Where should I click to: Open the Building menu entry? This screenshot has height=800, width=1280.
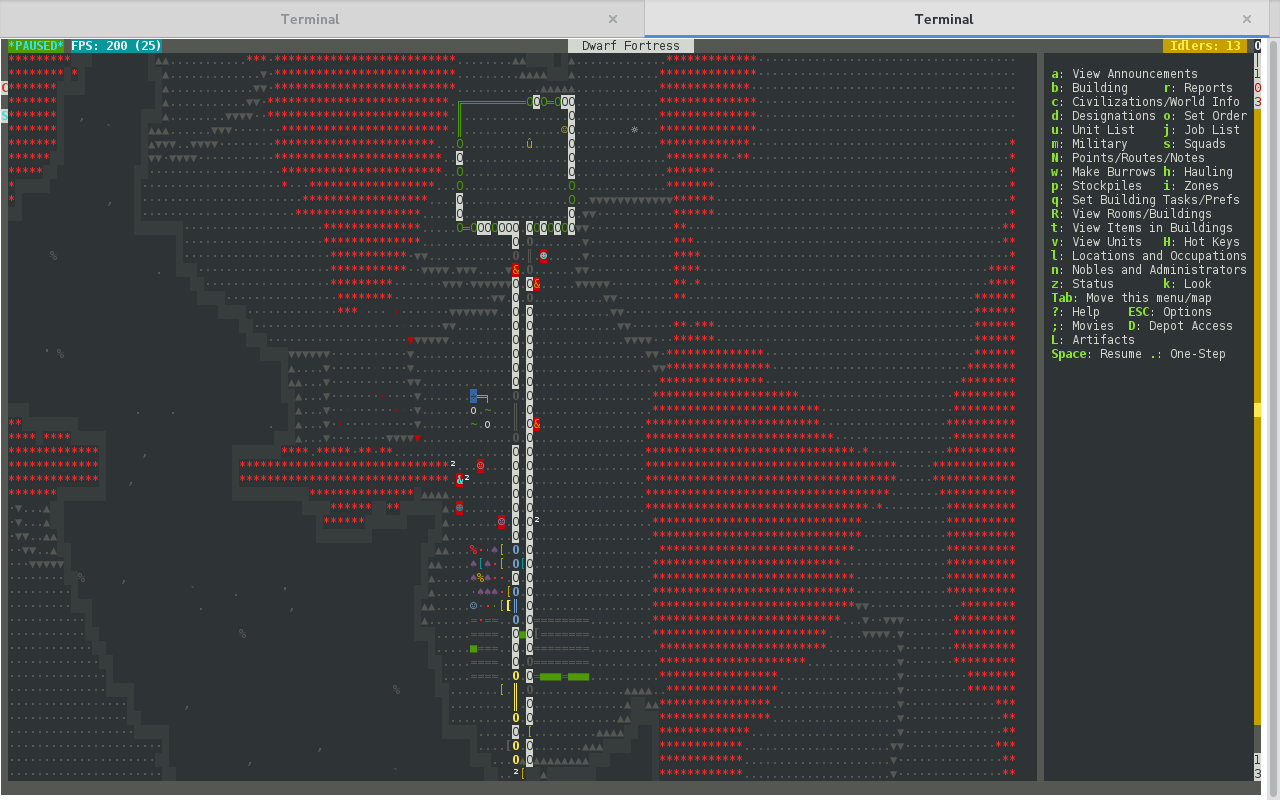point(1089,88)
